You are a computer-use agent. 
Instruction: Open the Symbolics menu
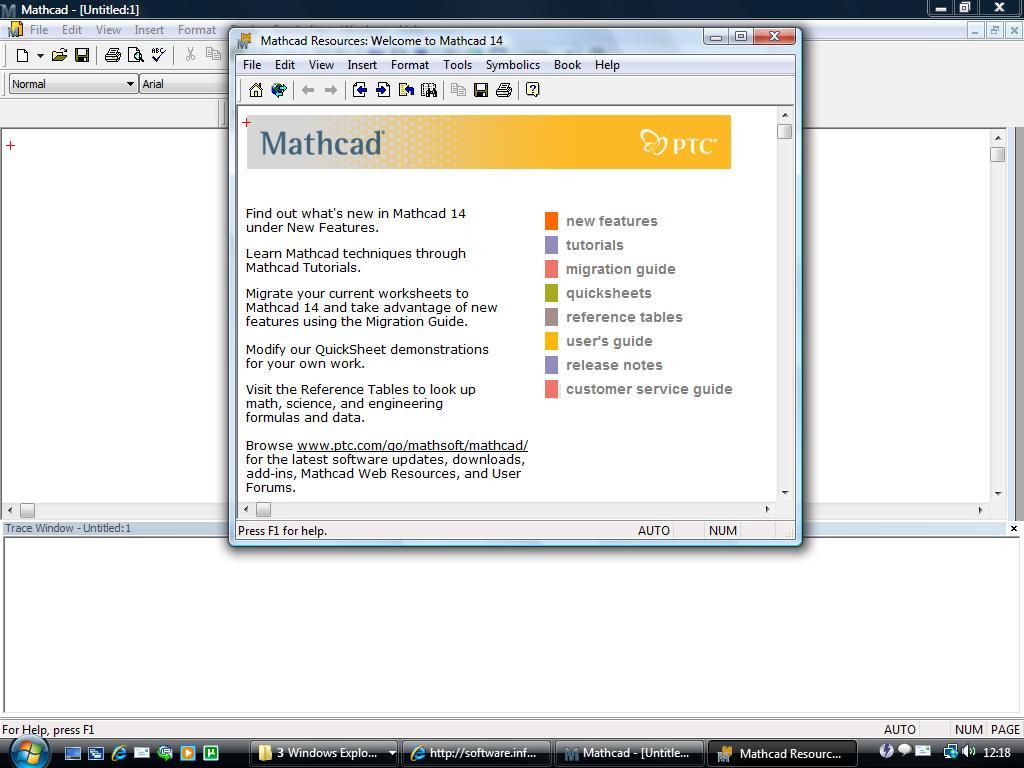(x=512, y=65)
